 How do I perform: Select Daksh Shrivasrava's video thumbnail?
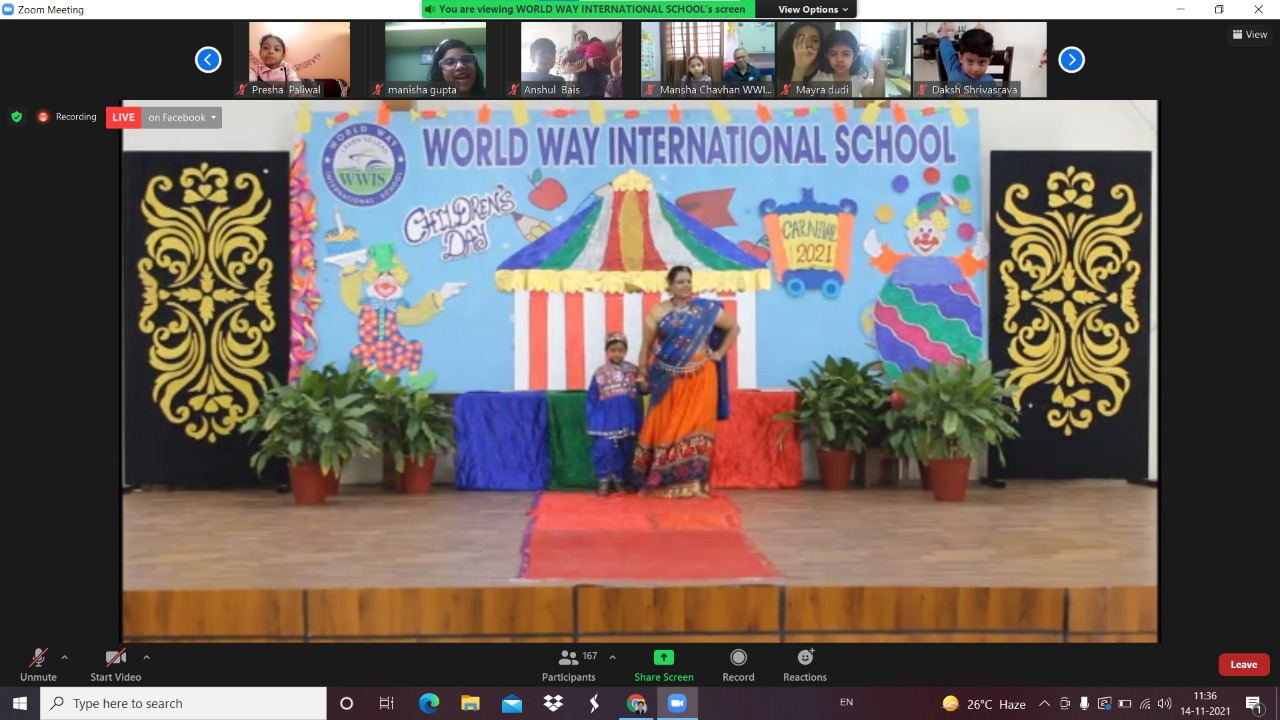(980, 60)
